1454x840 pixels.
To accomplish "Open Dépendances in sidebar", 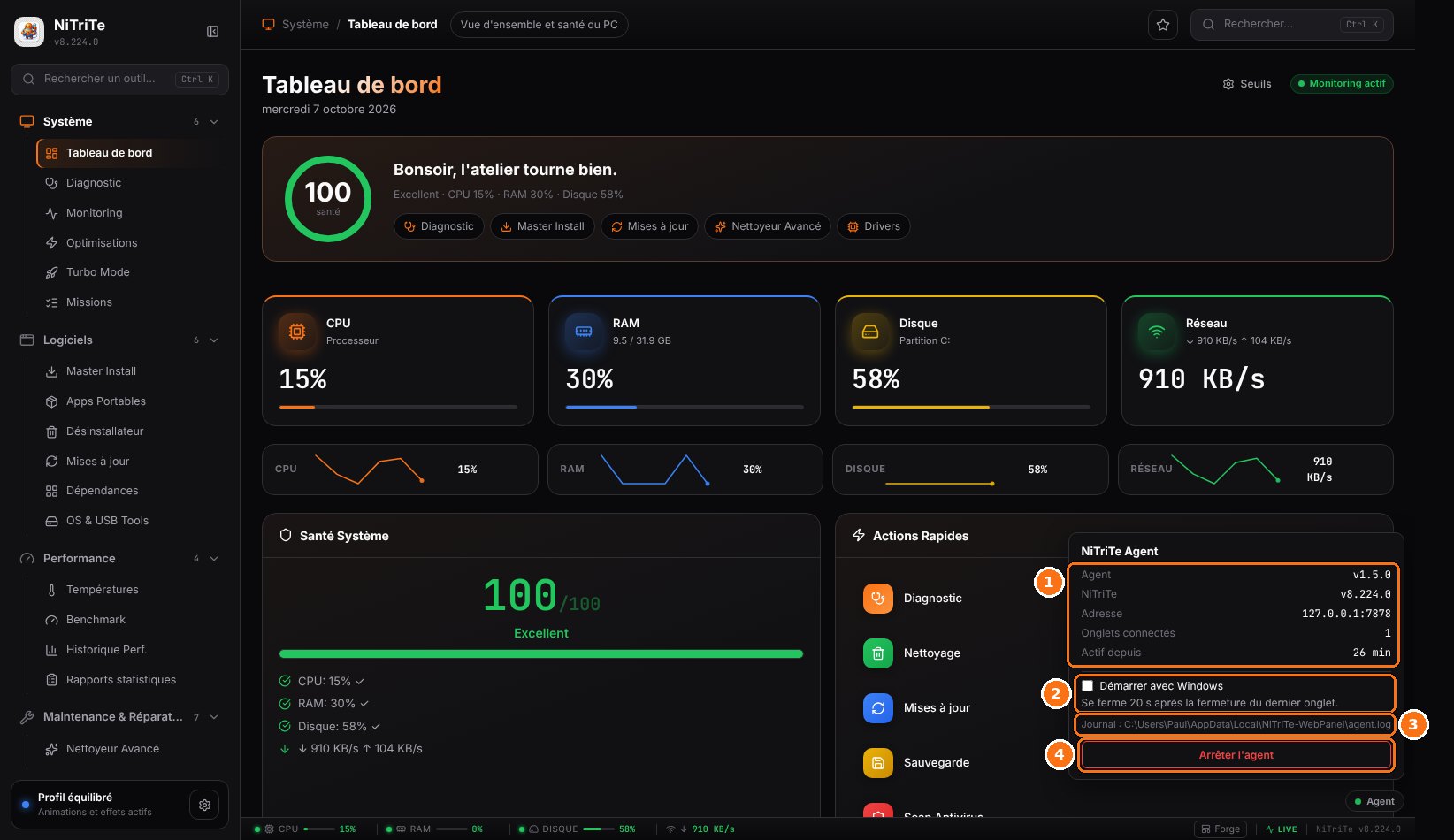I will [x=132, y=491].
